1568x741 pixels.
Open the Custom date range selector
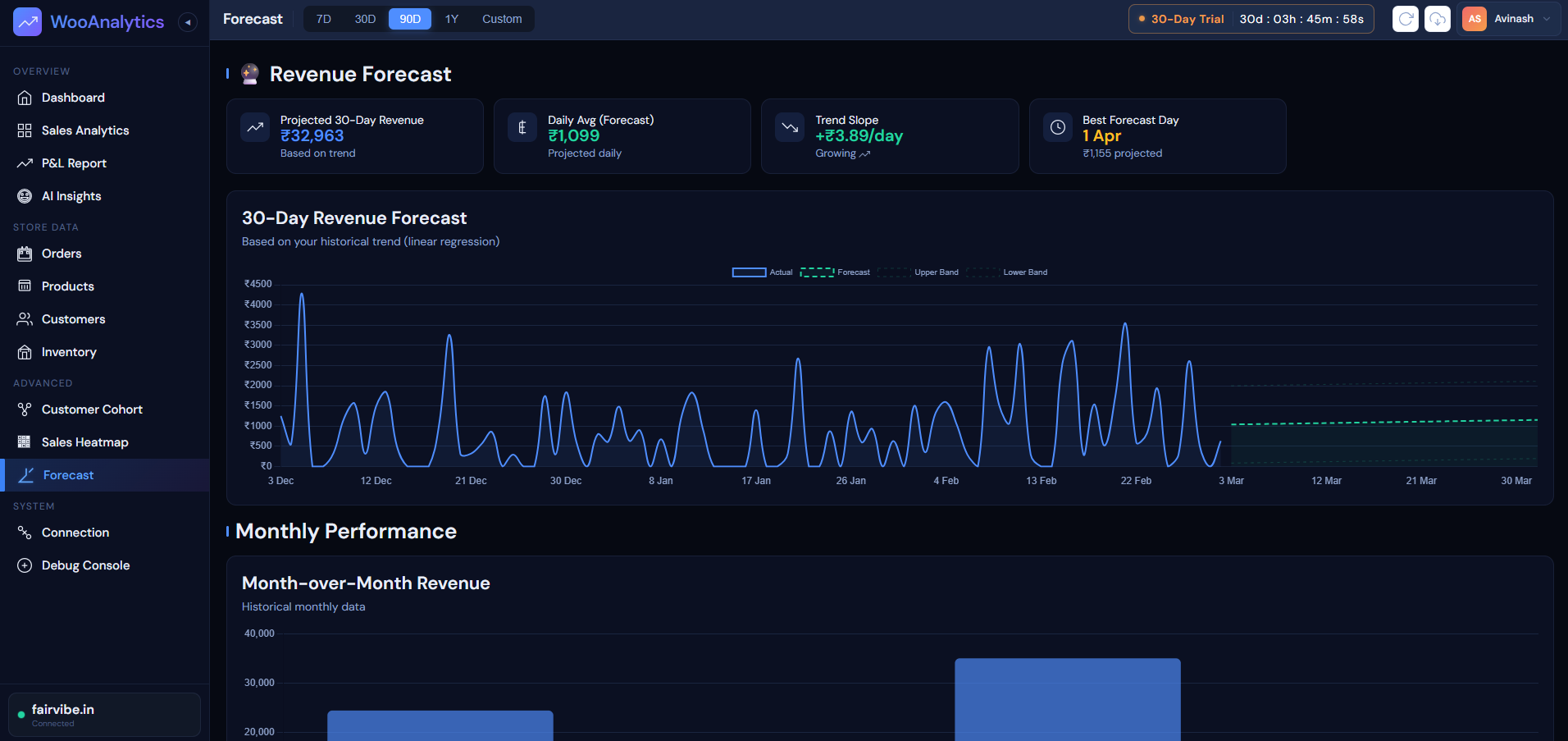[x=501, y=19]
